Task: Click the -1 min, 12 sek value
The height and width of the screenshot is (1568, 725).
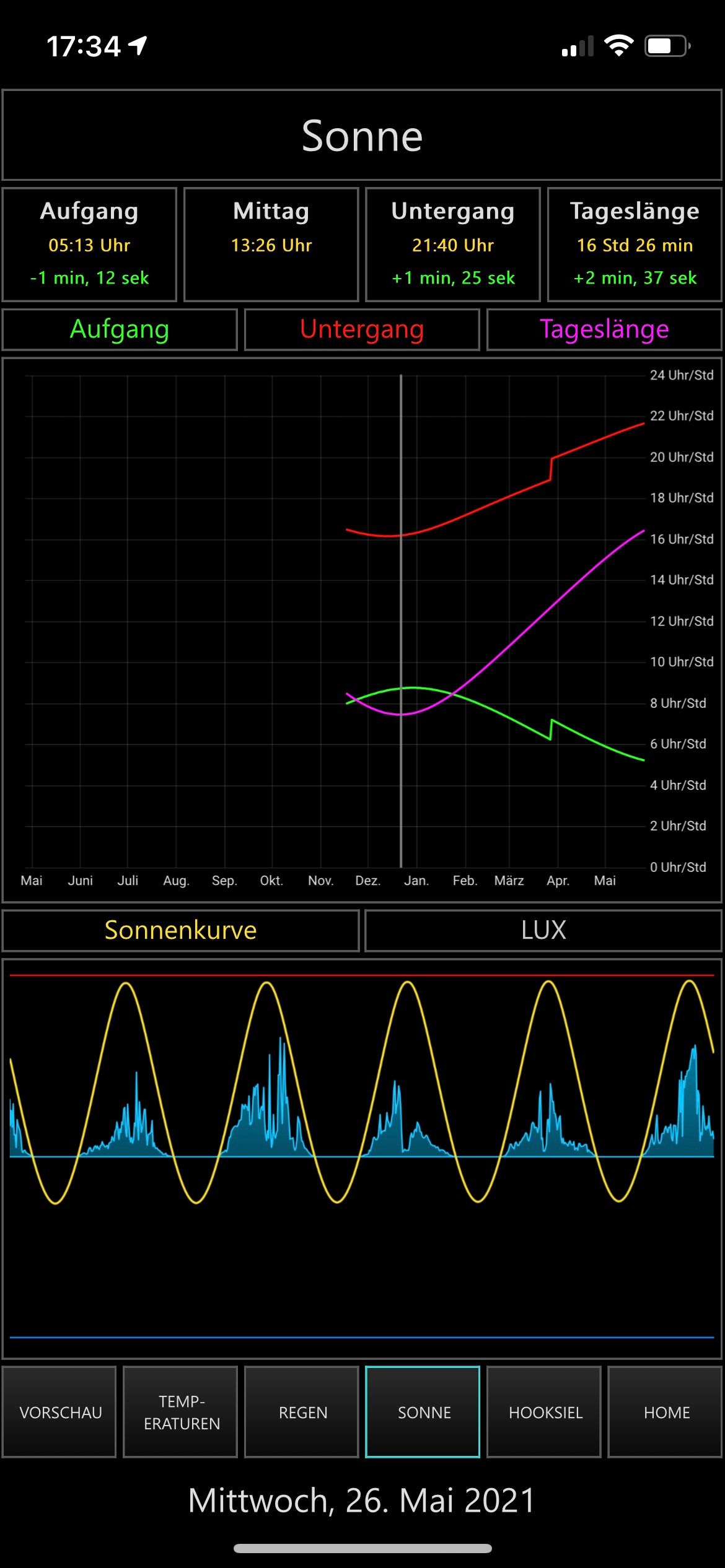Action: coord(89,278)
